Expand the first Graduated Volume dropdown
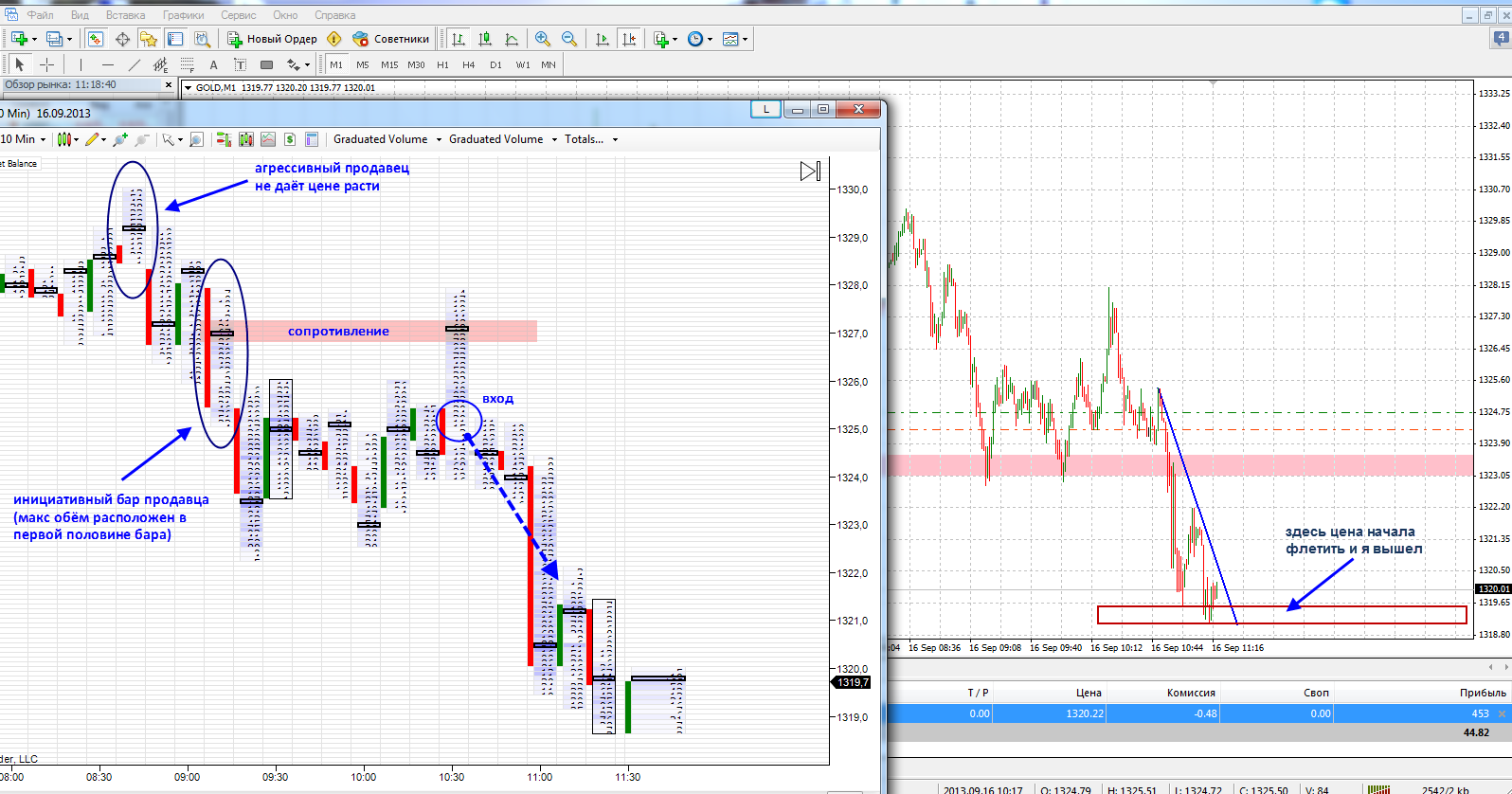Image resolution: width=1512 pixels, height=794 pixels. 387,139
